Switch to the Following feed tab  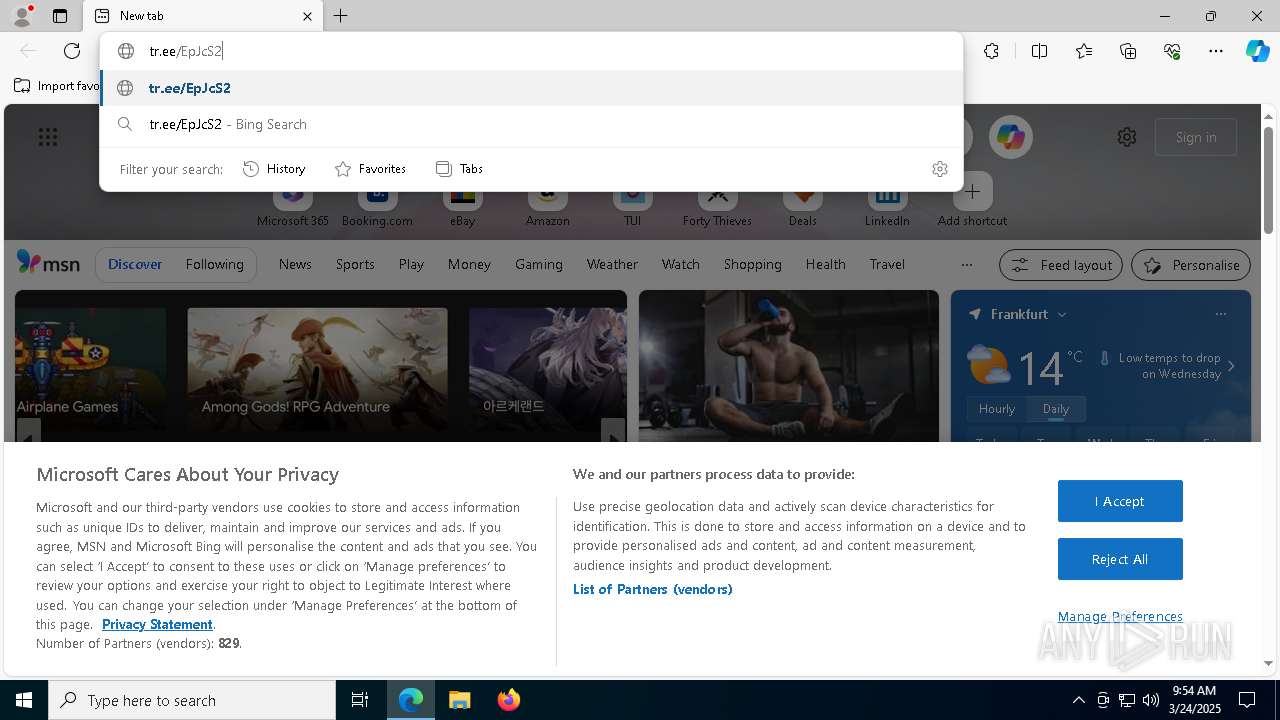click(x=215, y=264)
